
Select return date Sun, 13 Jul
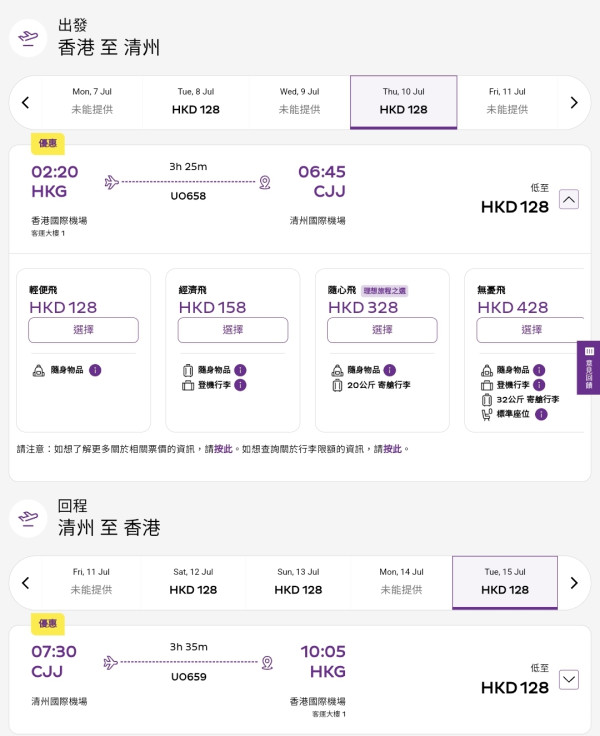298,583
